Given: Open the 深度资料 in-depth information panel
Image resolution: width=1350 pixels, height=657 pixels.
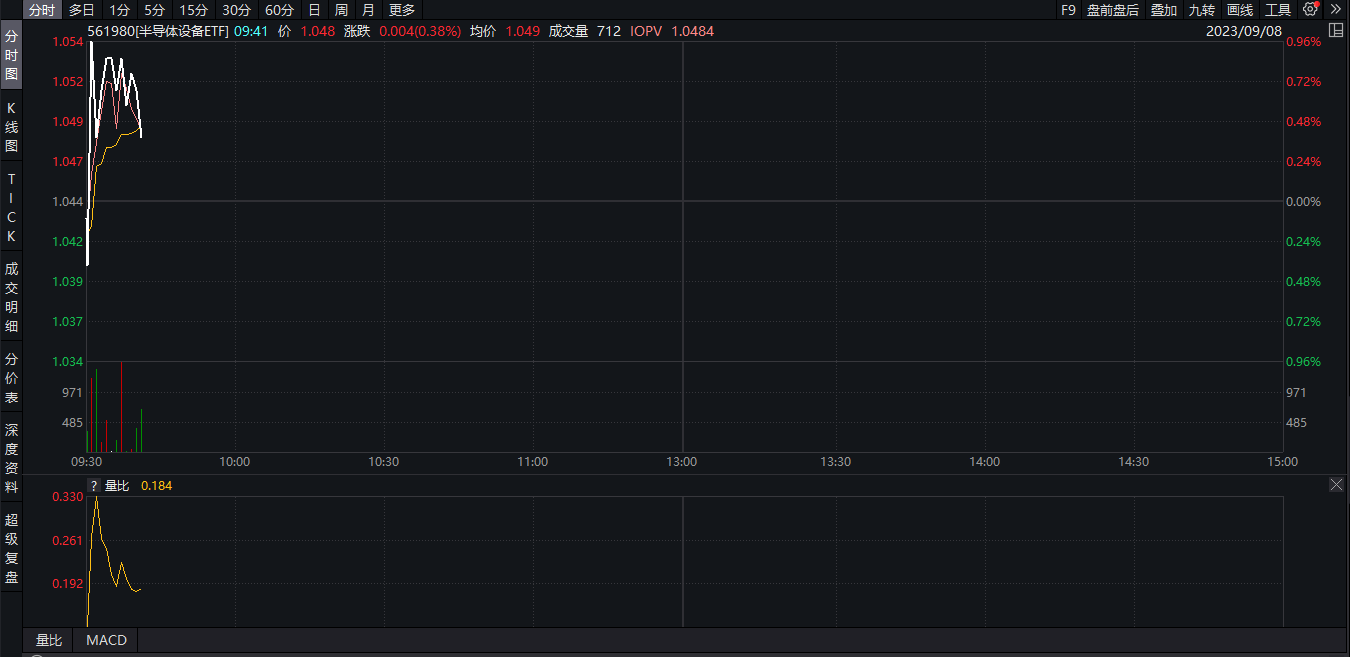Looking at the screenshot, I should [11, 459].
